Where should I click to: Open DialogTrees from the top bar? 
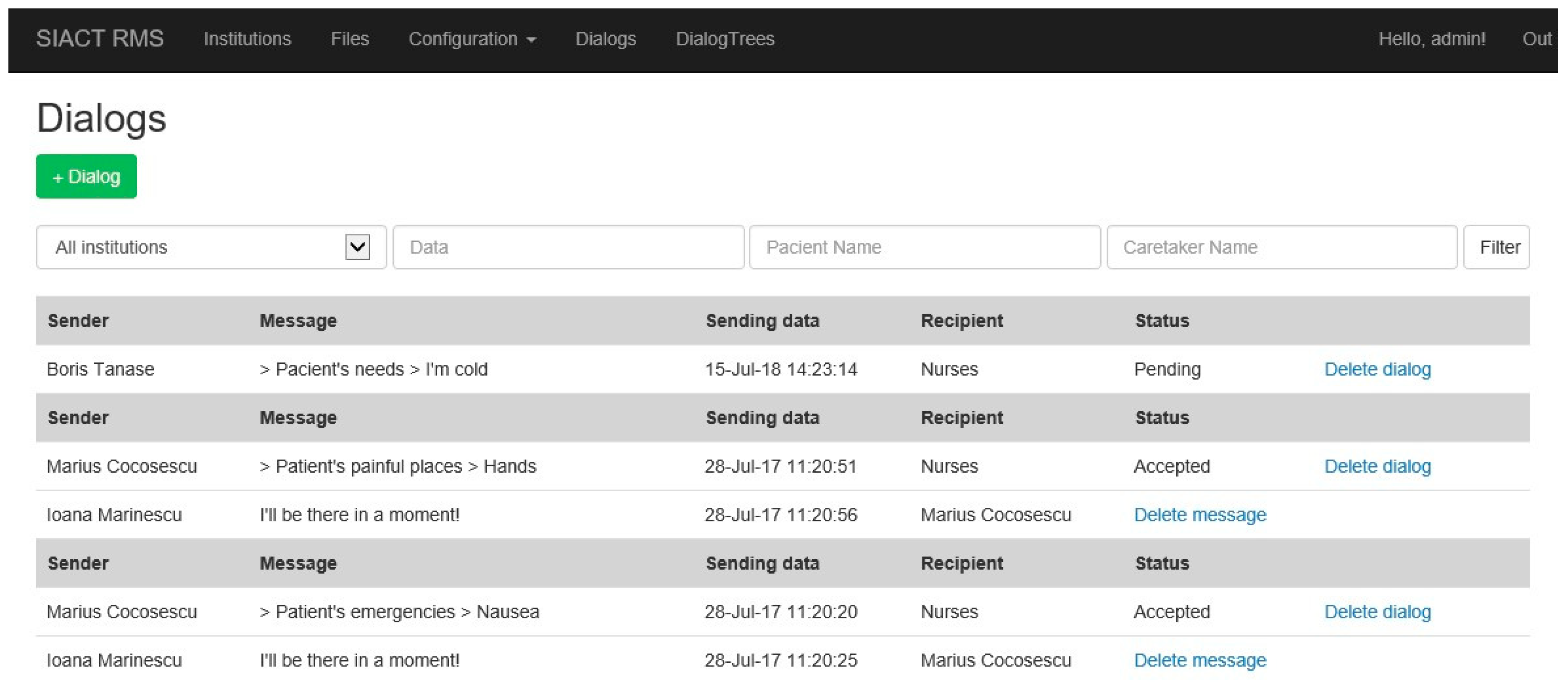[725, 39]
